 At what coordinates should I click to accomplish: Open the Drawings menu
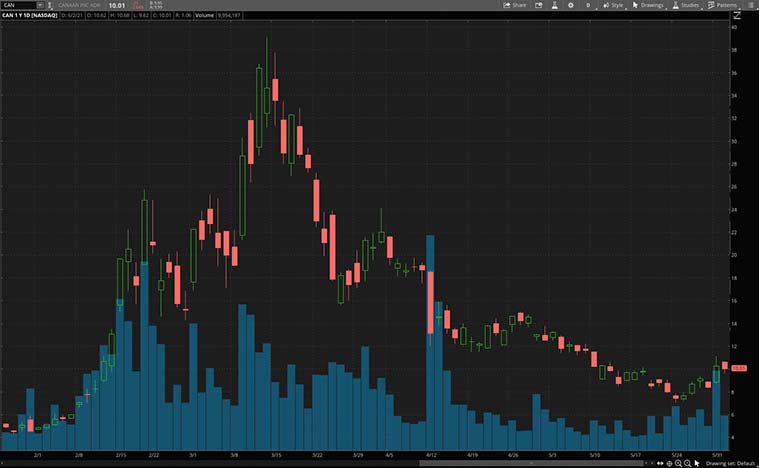click(650, 5)
